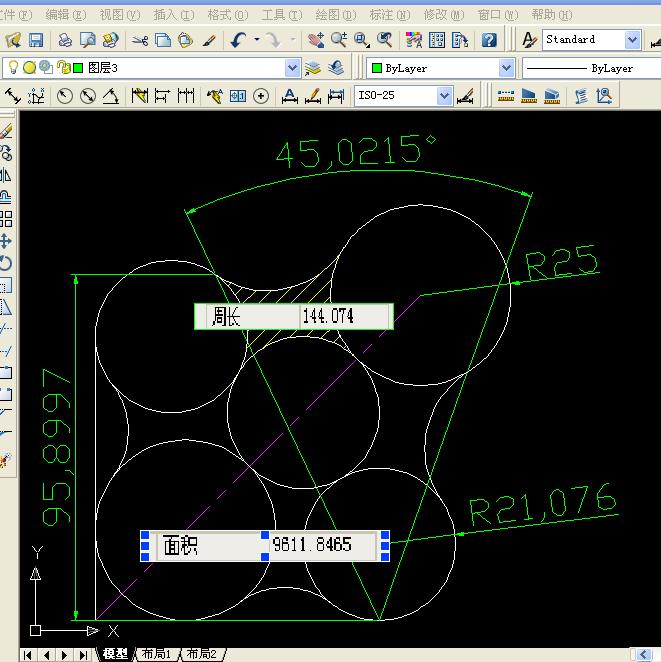Click the Open file toolbar icon

pos(13,40)
